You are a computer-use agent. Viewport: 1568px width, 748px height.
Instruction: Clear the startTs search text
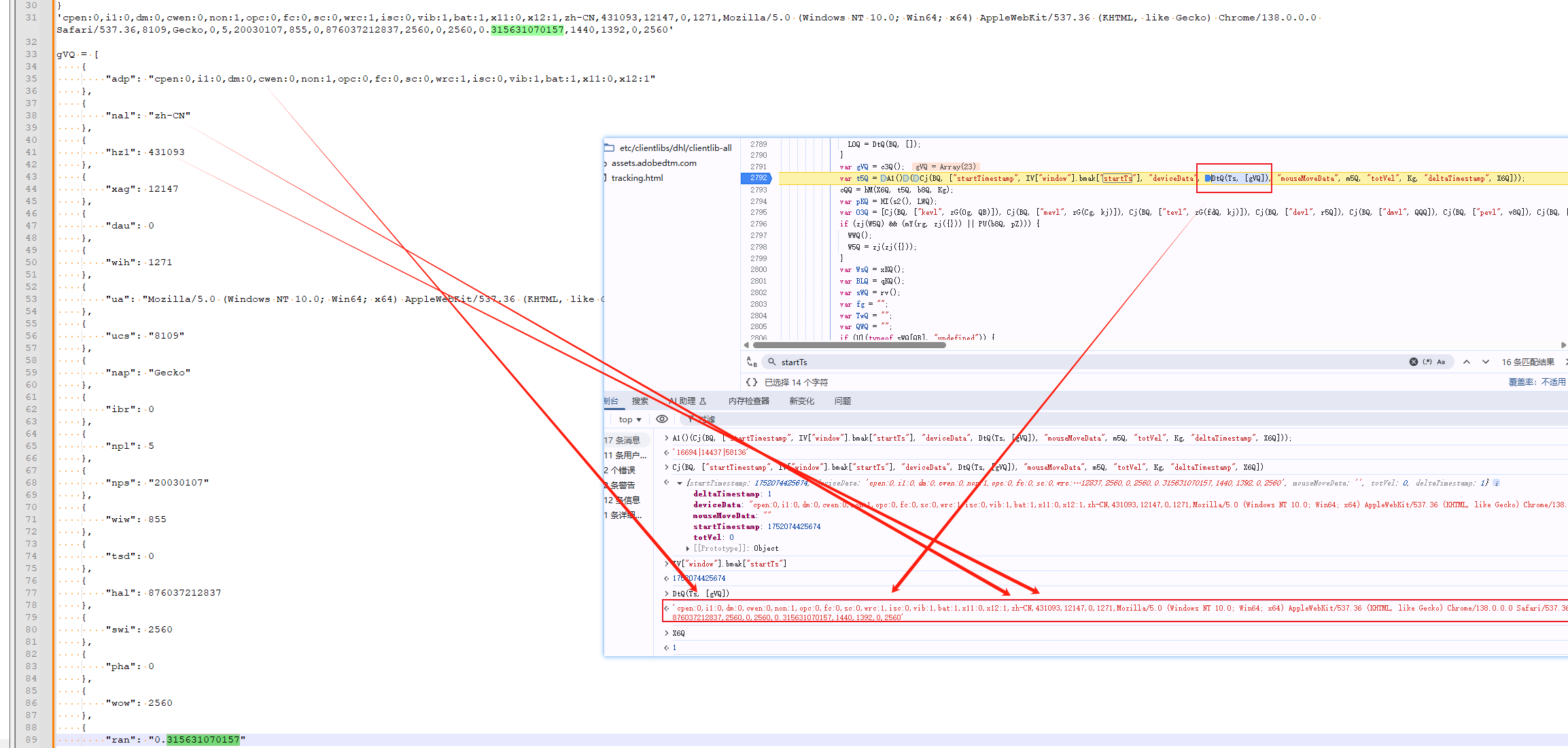1413,362
